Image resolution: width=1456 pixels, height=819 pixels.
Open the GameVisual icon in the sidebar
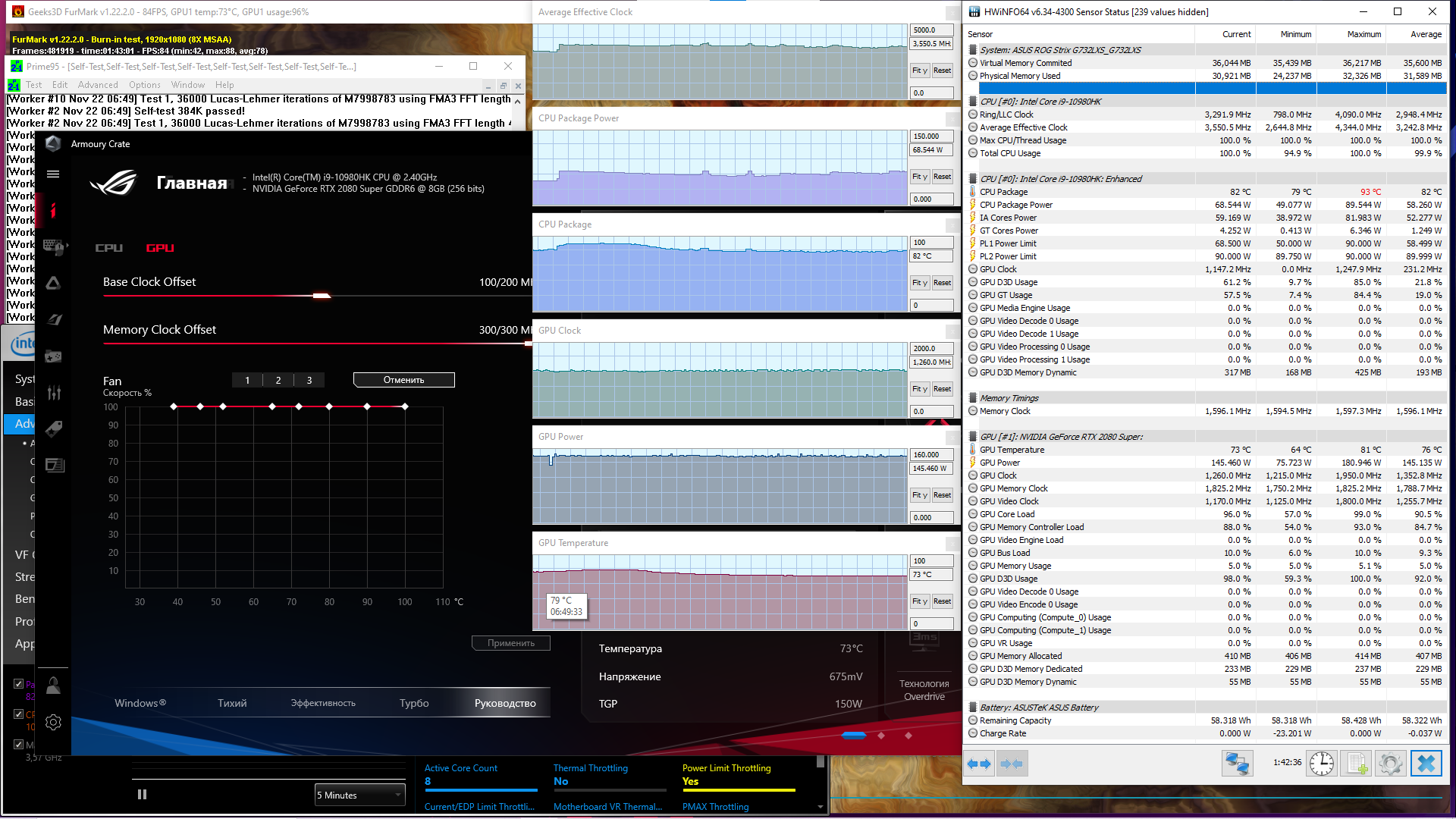(53, 319)
